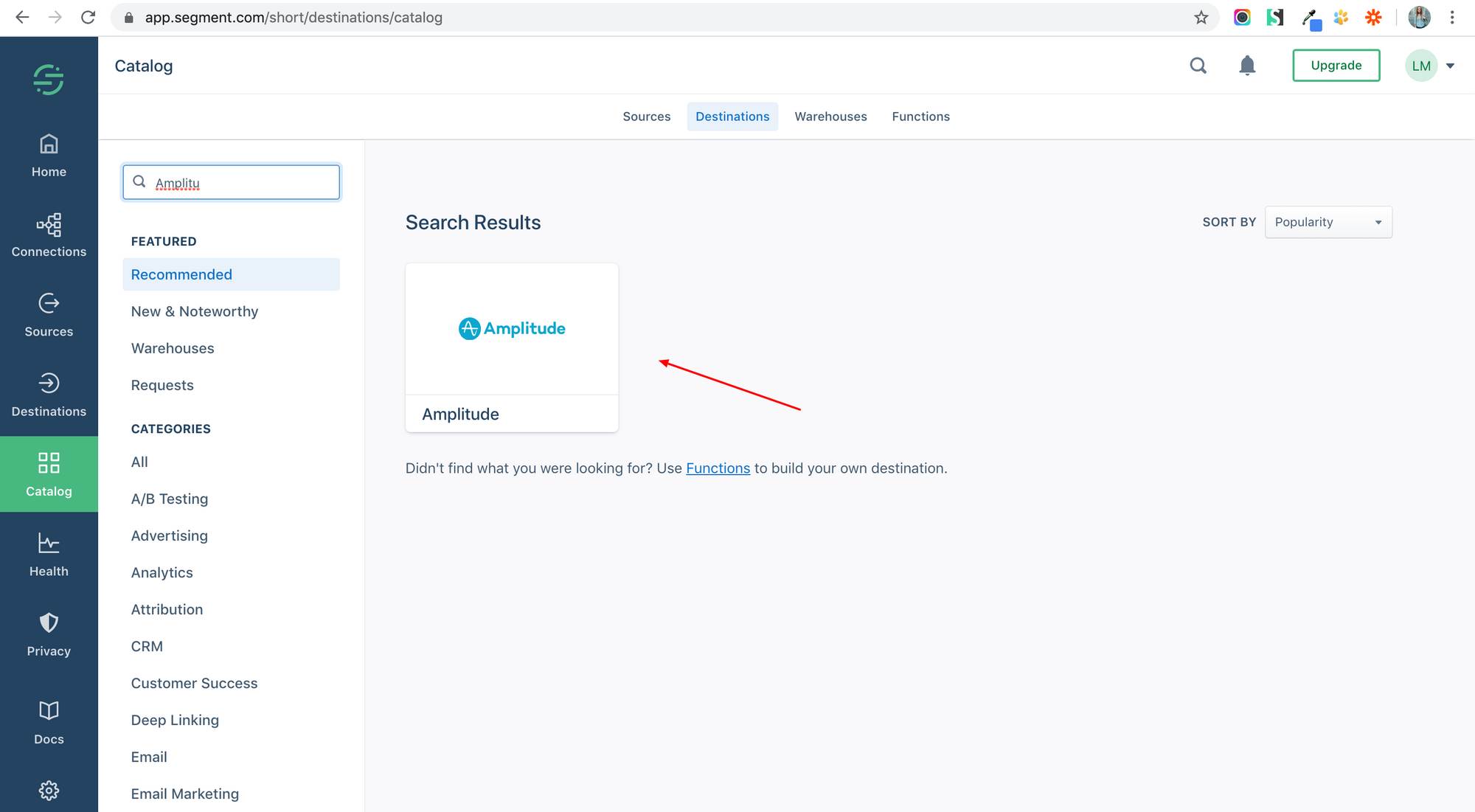
Task: Enable the All categories filter
Action: click(x=139, y=462)
